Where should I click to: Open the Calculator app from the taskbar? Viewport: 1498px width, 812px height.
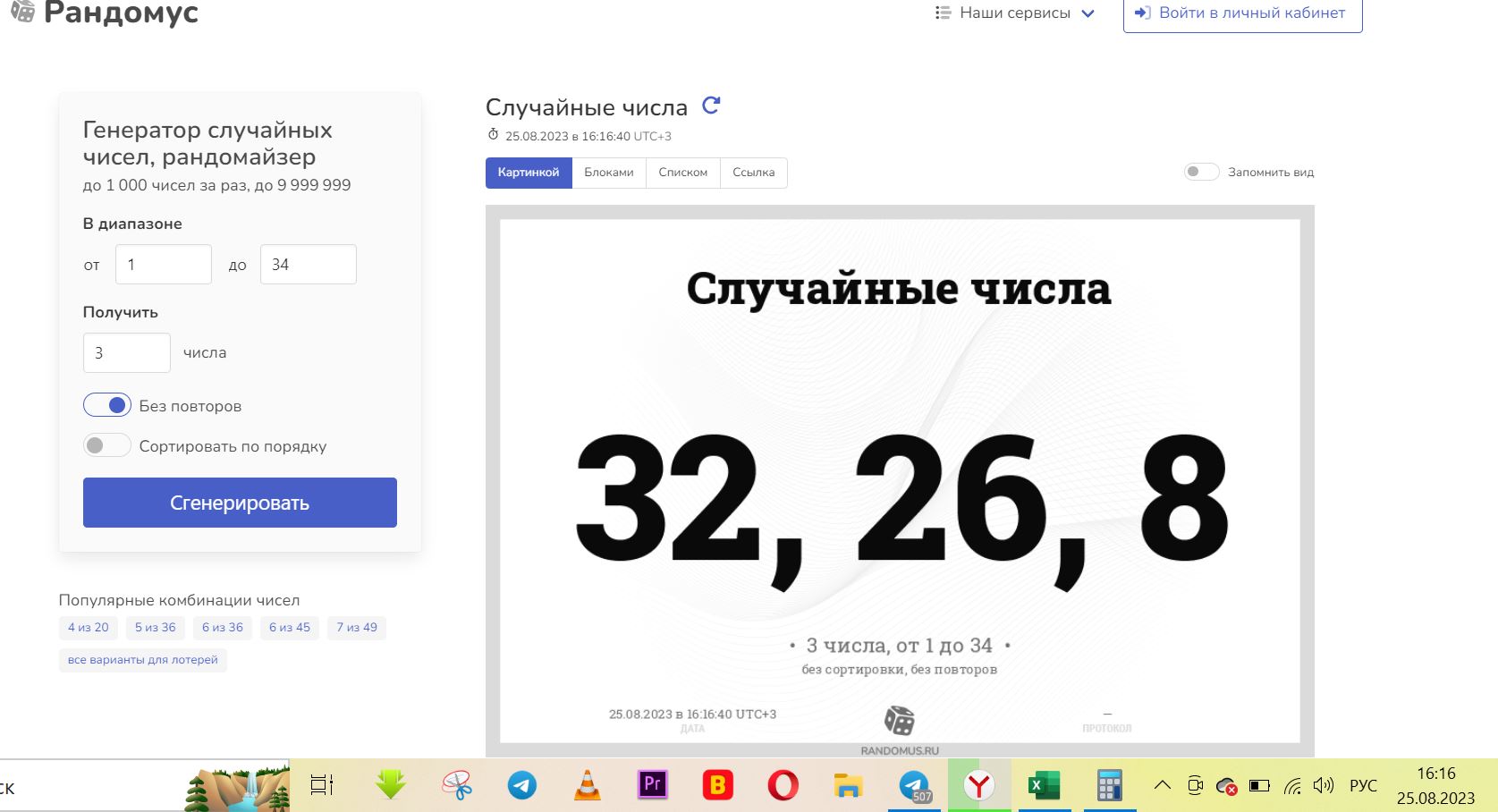(x=1109, y=786)
